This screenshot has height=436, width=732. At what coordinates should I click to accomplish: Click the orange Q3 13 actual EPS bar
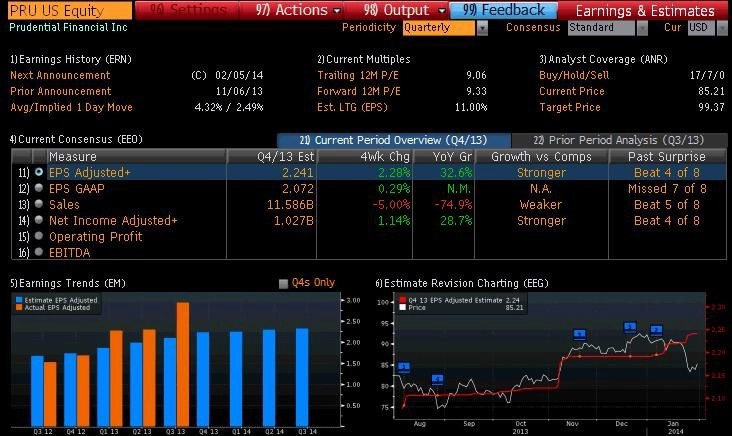[x=183, y=364]
